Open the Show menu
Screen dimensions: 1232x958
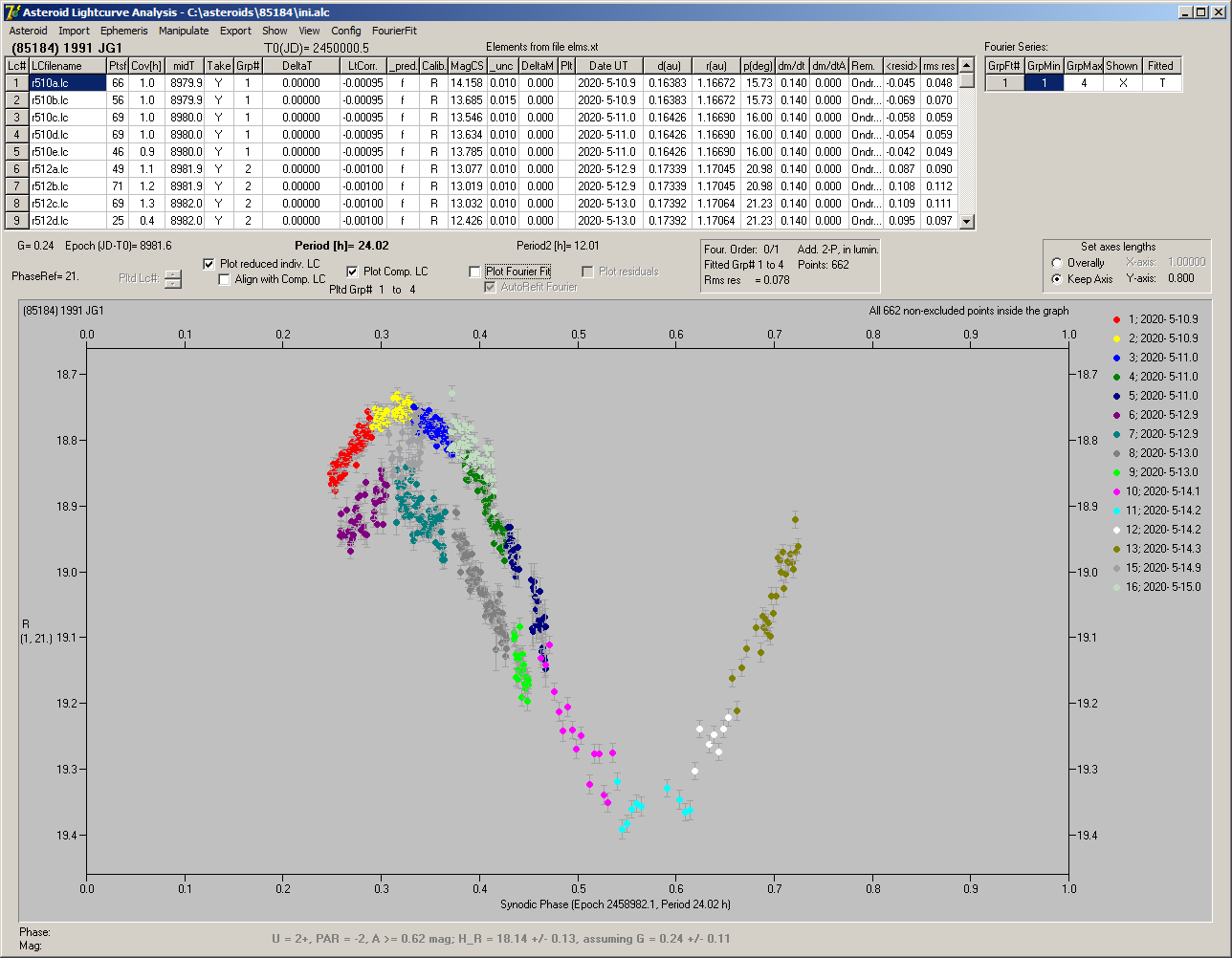[275, 31]
